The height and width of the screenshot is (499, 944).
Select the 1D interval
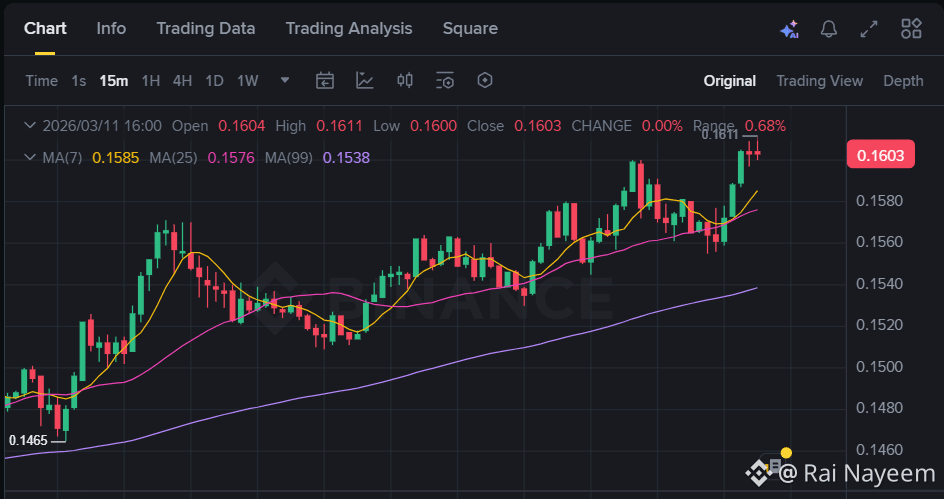[x=214, y=81]
